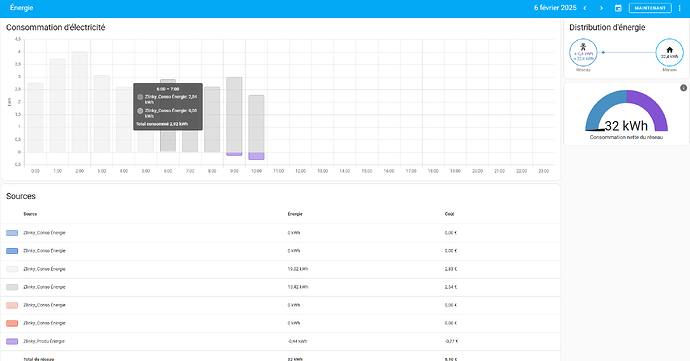Click the Énergie dashboard title

tap(21, 8)
